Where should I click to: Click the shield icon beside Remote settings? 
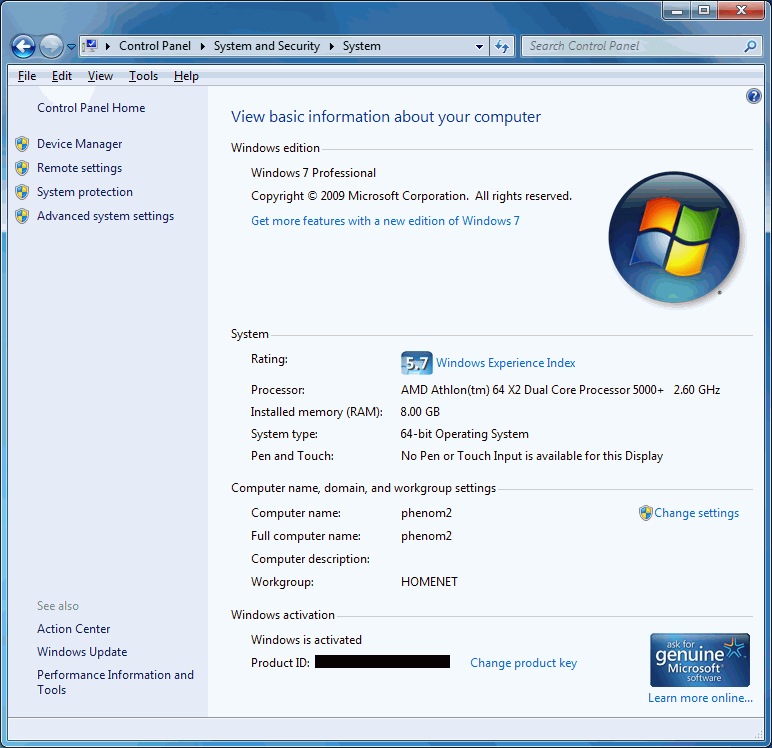pyautogui.click(x=22, y=168)
